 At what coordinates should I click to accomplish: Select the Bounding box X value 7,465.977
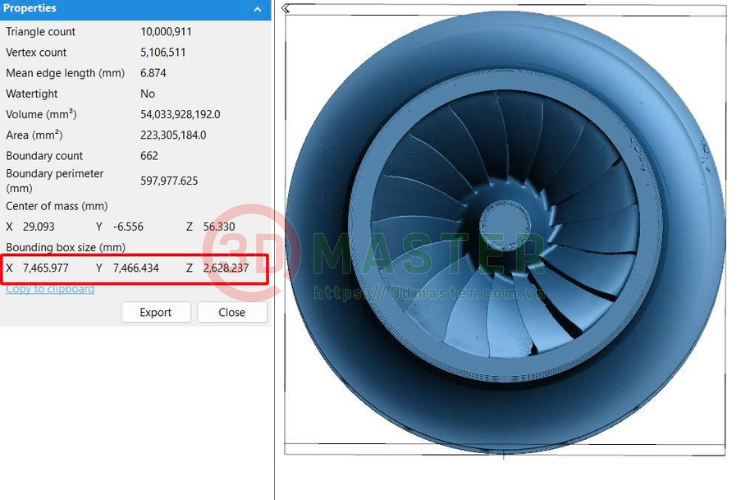tap(46, 268)
